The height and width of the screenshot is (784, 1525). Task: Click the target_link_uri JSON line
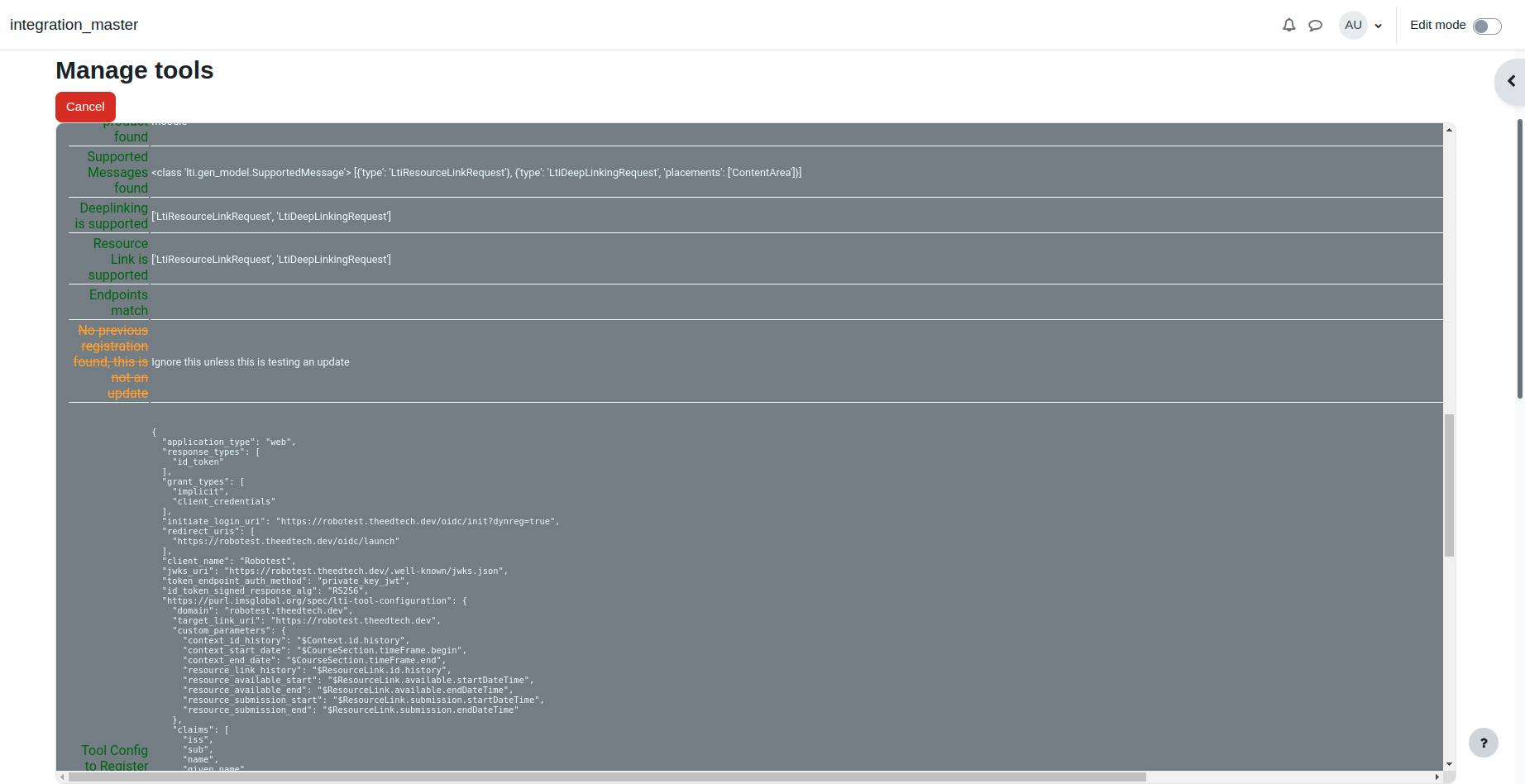(x=307, y=621)
